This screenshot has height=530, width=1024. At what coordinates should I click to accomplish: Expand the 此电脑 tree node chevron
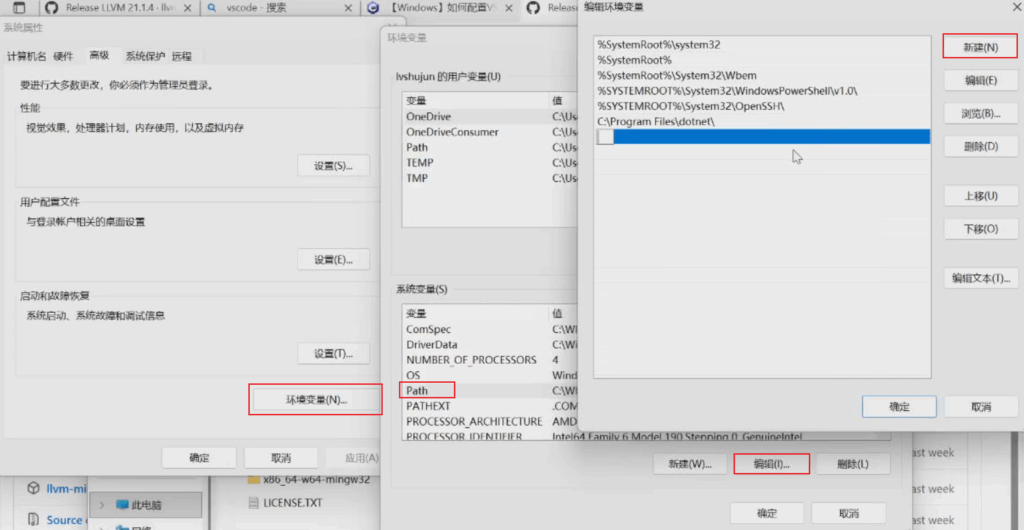102,504
